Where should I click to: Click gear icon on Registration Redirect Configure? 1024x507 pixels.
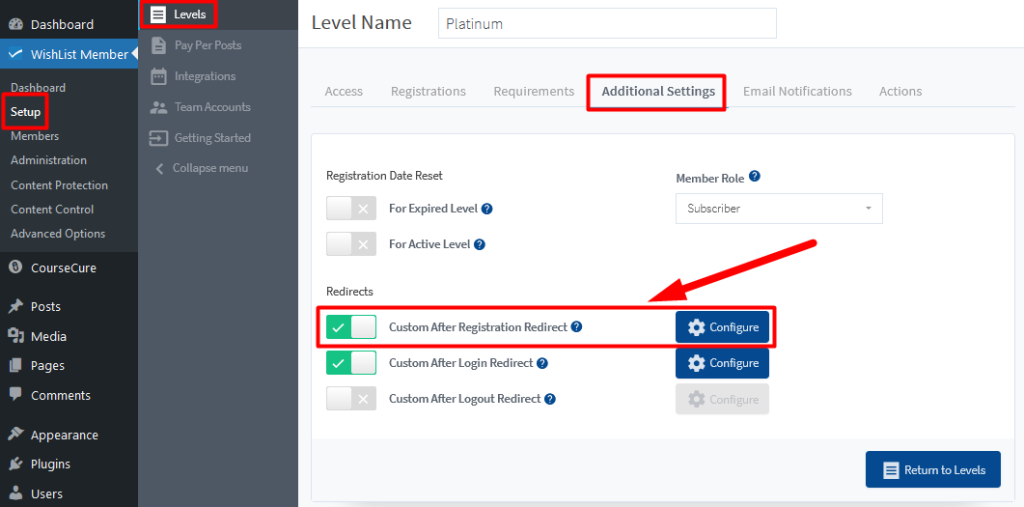point(696,327)
